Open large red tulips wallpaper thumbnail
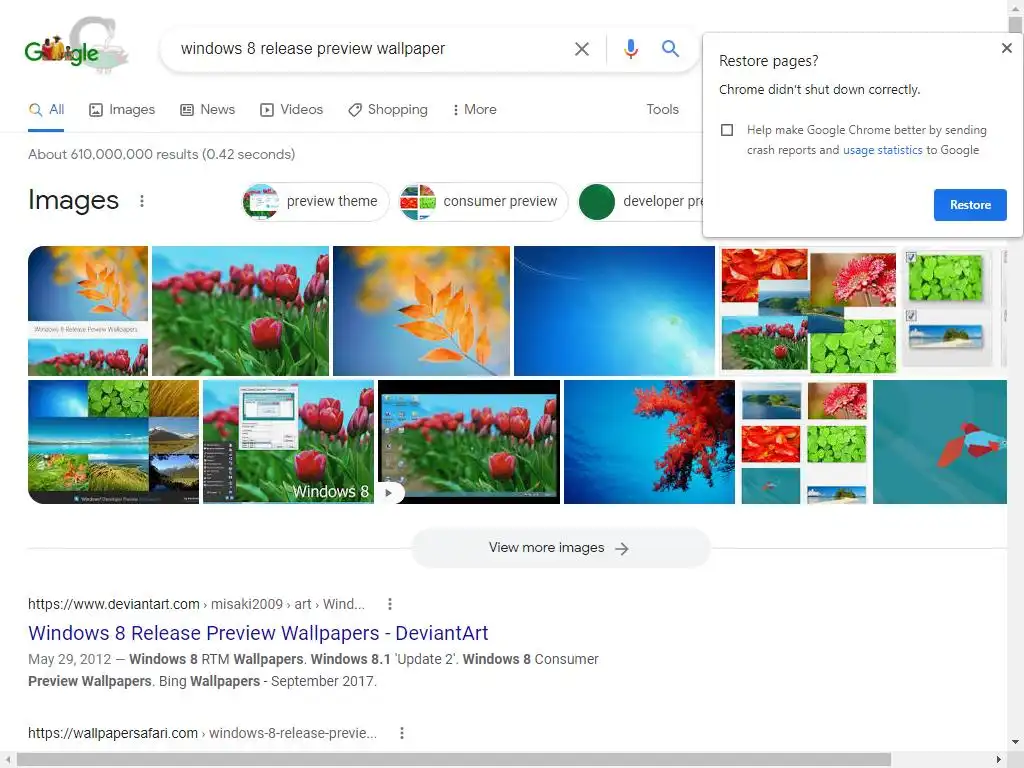1024x768 pixels. pyautogui.click(x=240, y=311)
